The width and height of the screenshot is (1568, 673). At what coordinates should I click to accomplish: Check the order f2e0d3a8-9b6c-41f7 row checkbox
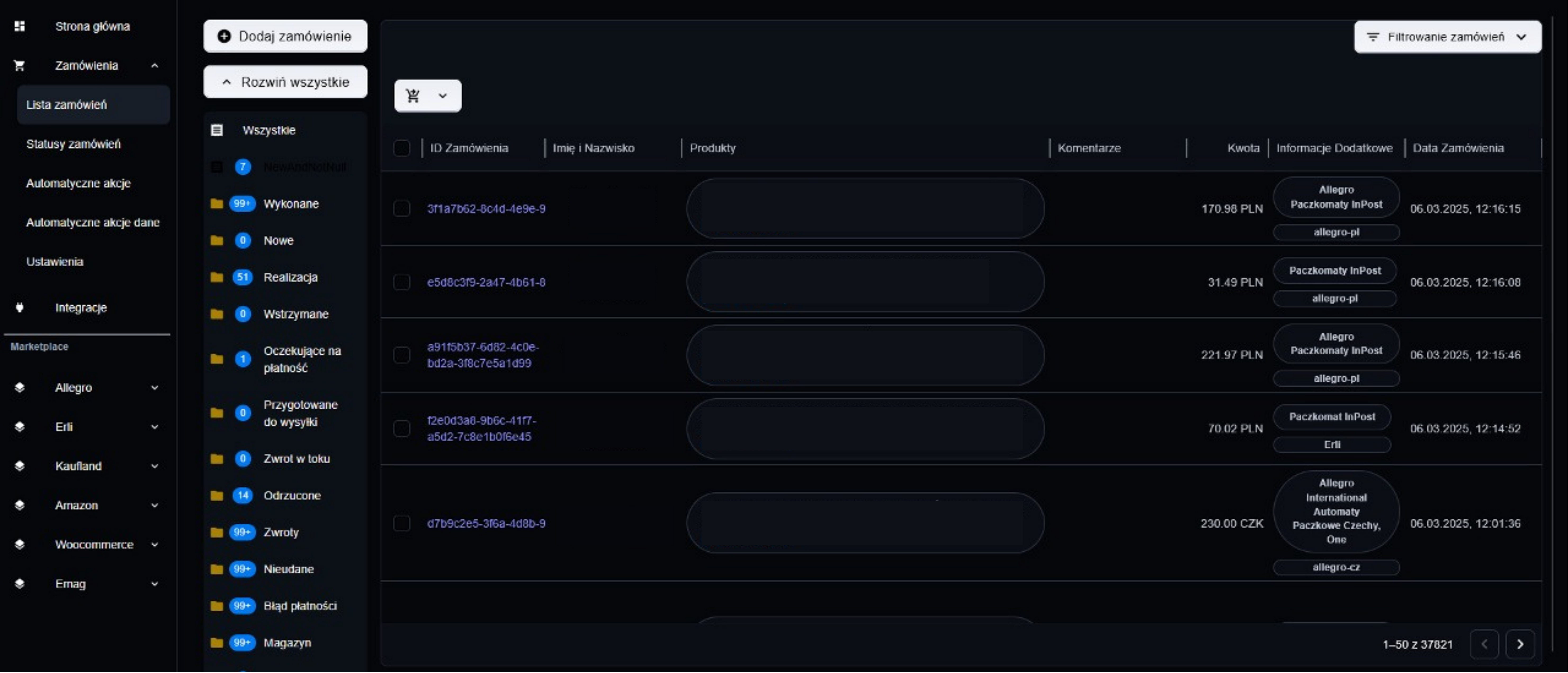(402, 429)
